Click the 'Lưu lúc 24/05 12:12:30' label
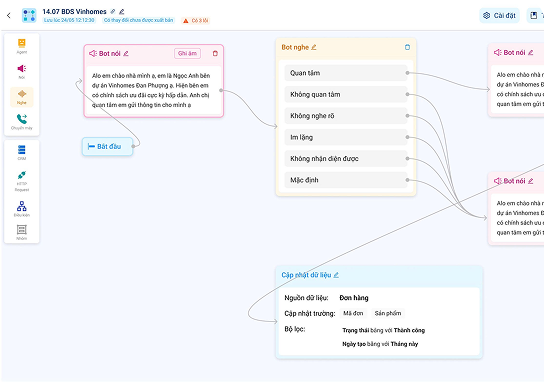544x385 pixels. (69, 20)
